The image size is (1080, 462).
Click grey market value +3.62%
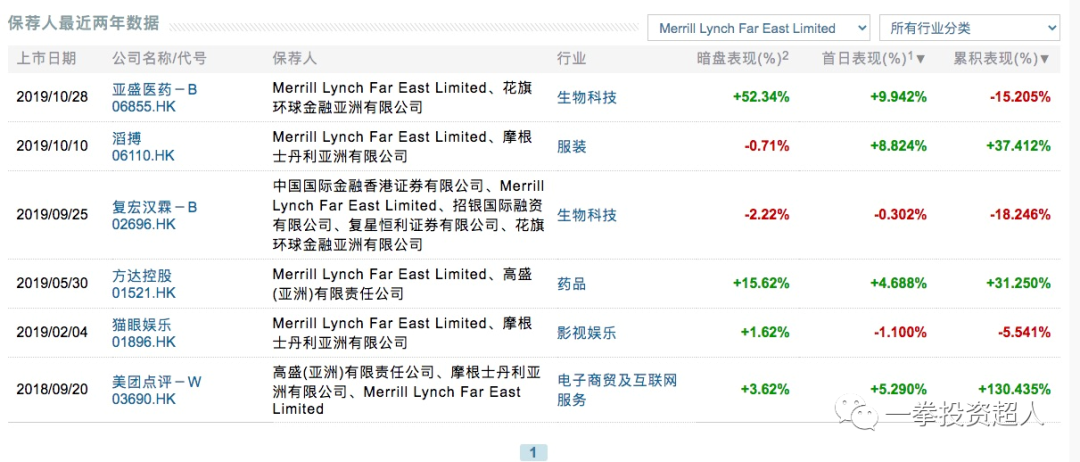765,390
